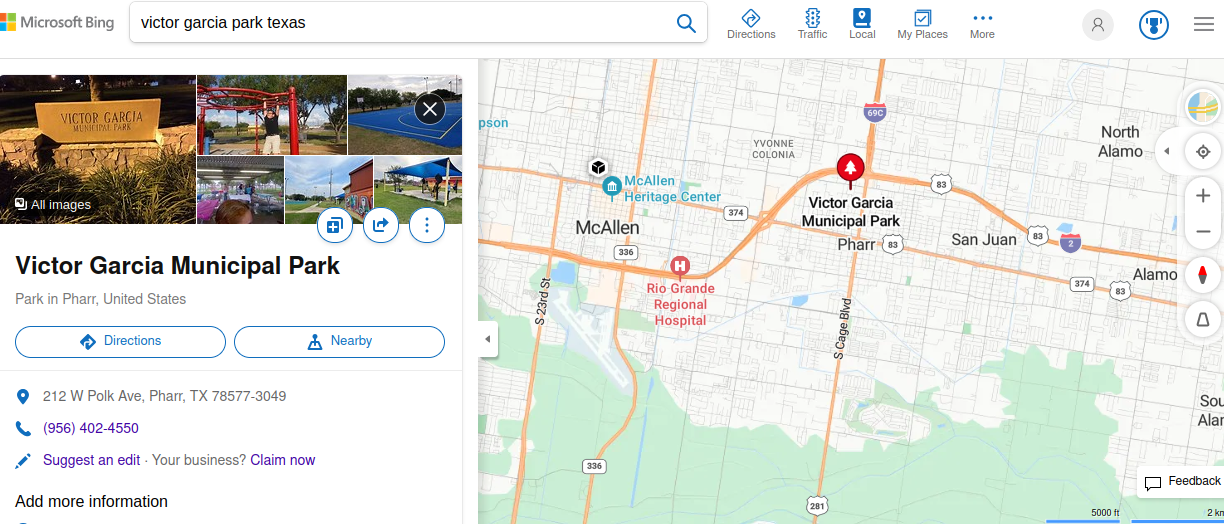Save place to collection icon

coord(334,225)
